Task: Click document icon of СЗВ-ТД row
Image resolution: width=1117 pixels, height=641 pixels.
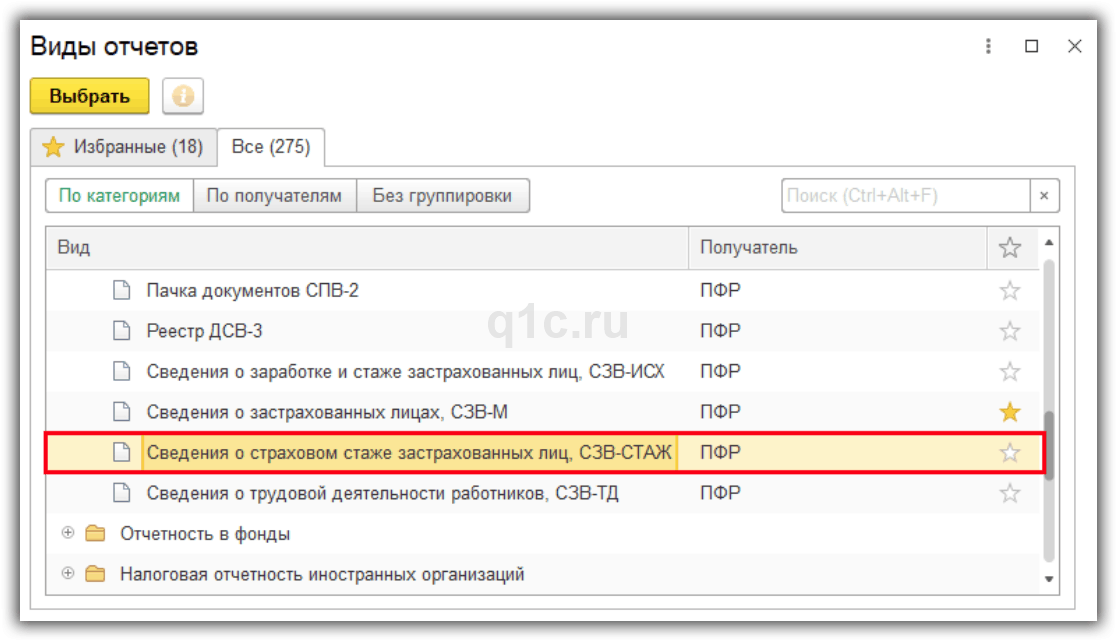Action: [x=122, y=493]
